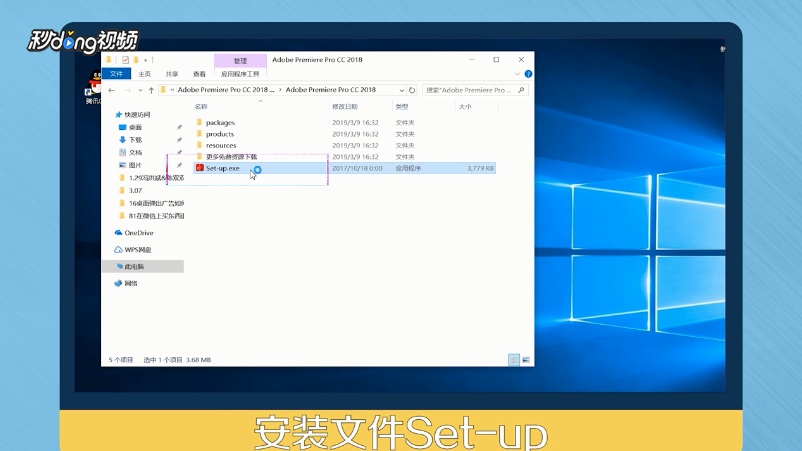Open the Tencent QQ desktop icon

95,88
